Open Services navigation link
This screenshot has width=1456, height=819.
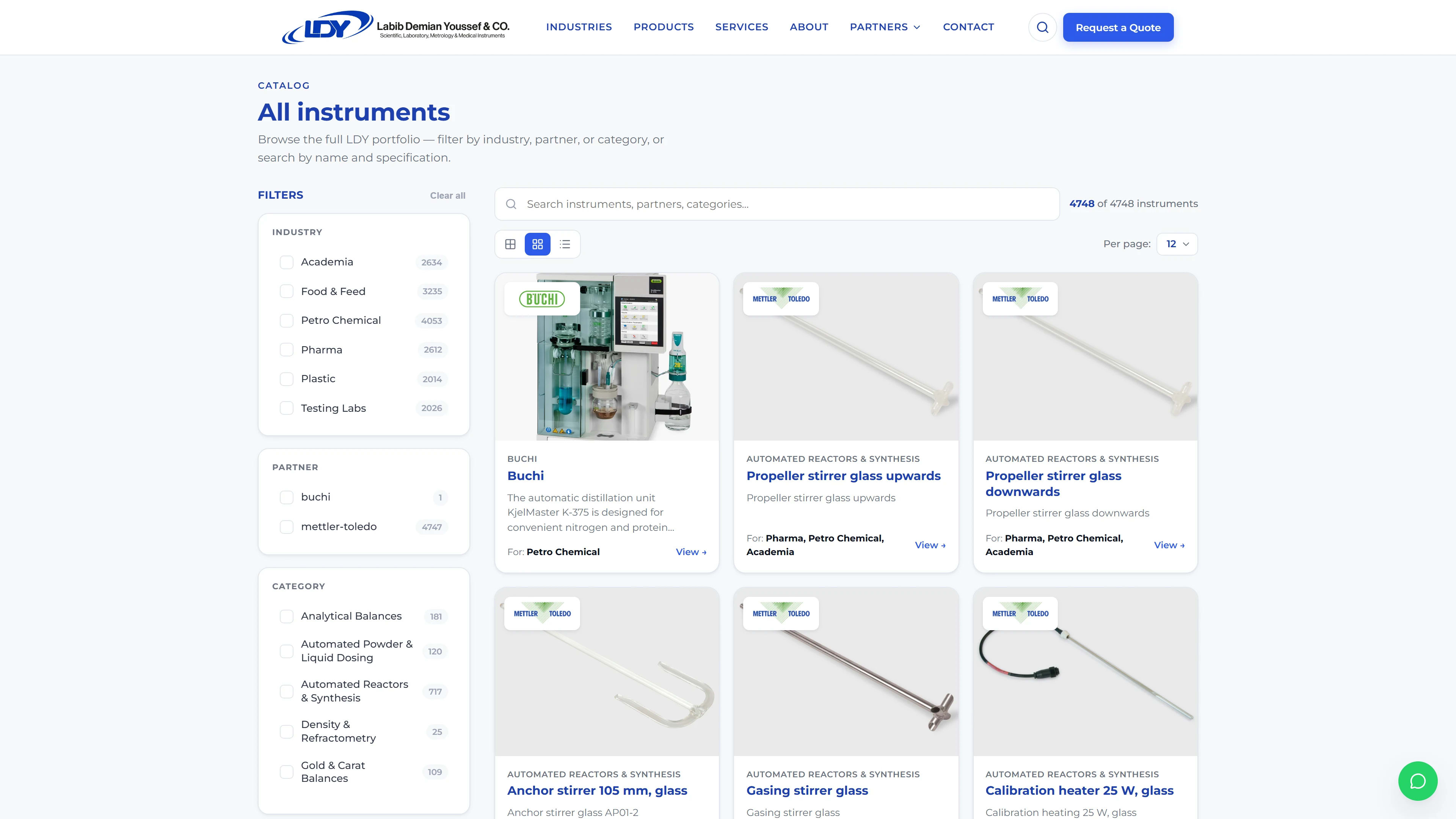pos(742,27)
